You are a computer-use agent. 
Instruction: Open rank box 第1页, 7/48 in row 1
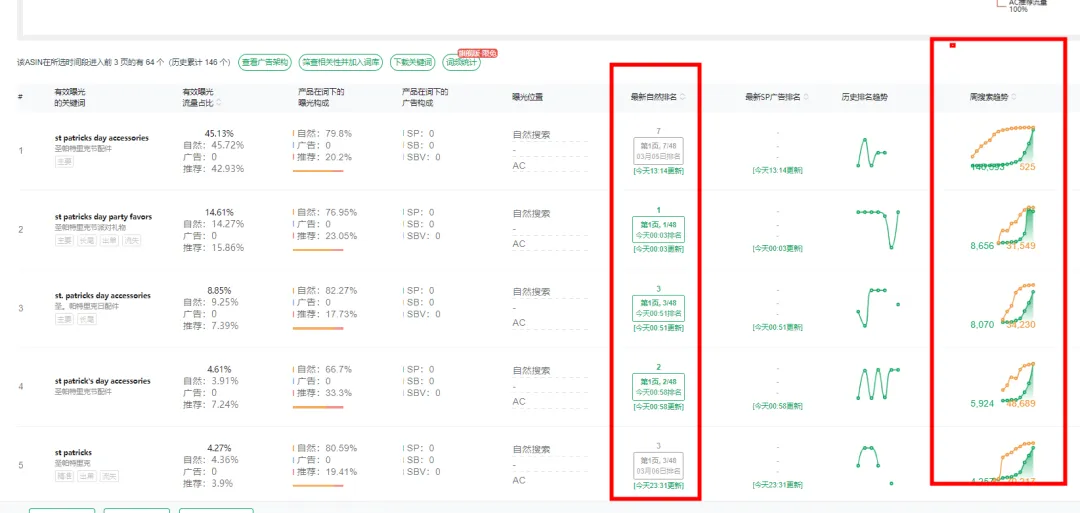click(658, 151)
